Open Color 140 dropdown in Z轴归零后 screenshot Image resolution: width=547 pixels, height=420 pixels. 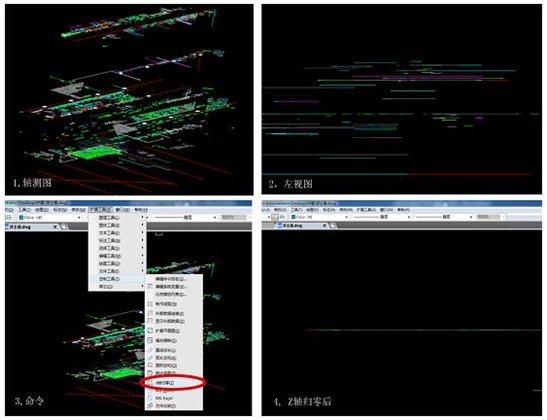(x=346, y=217)
